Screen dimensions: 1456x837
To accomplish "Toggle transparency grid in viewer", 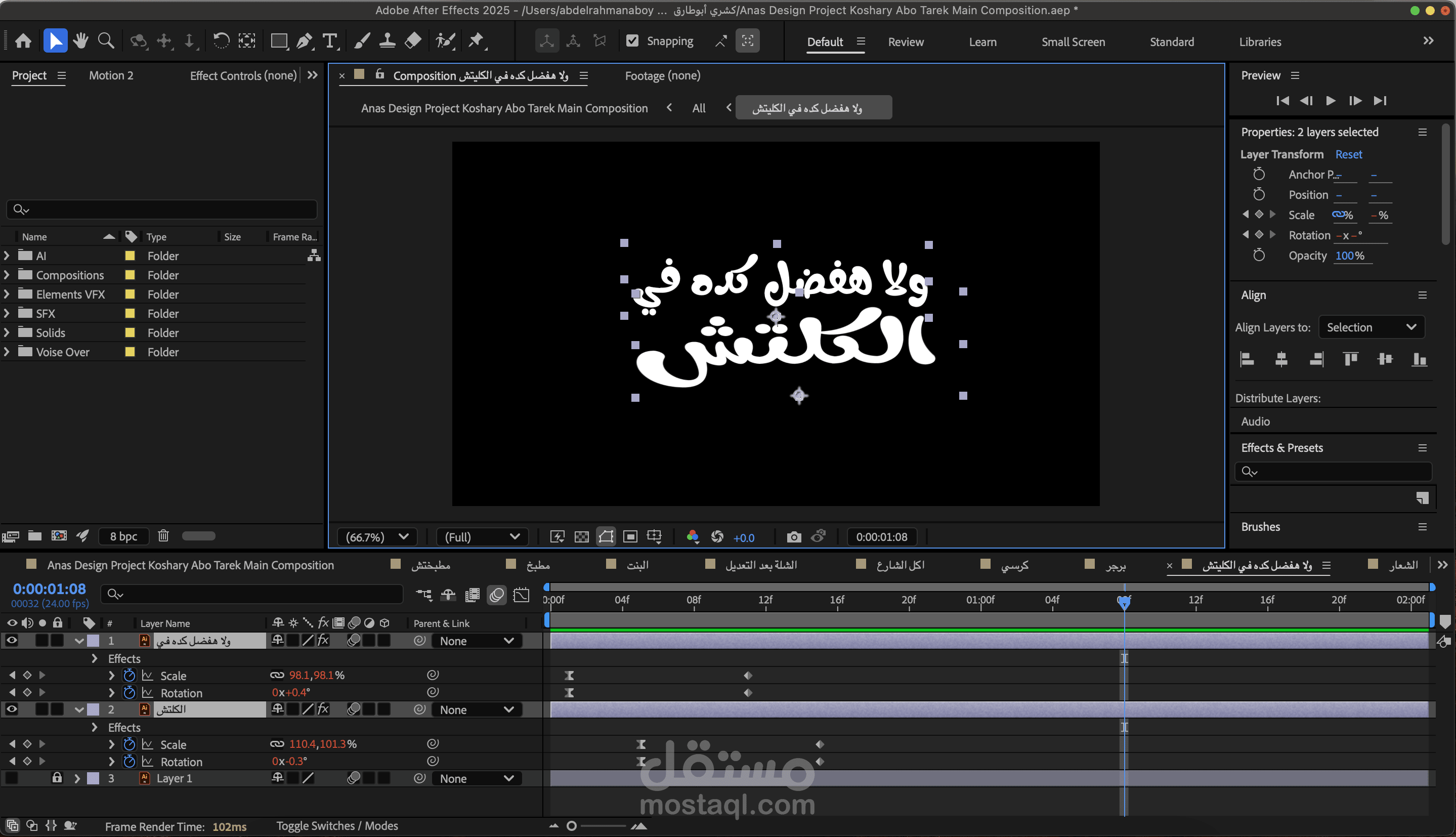I will click(581, 537).
